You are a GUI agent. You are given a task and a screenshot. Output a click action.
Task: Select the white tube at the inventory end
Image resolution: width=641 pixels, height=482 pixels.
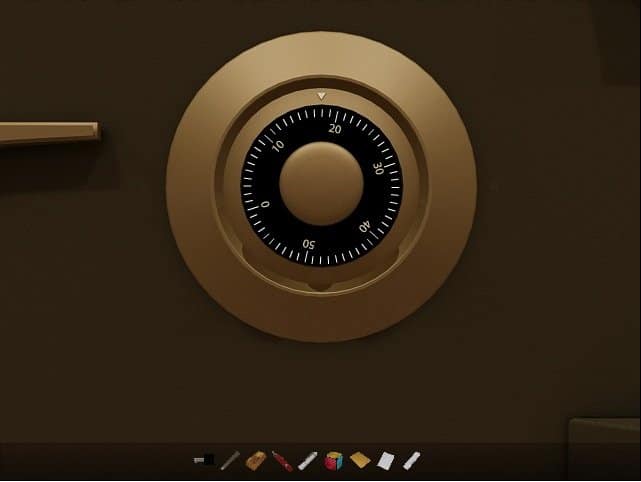[x=412, y=460]
